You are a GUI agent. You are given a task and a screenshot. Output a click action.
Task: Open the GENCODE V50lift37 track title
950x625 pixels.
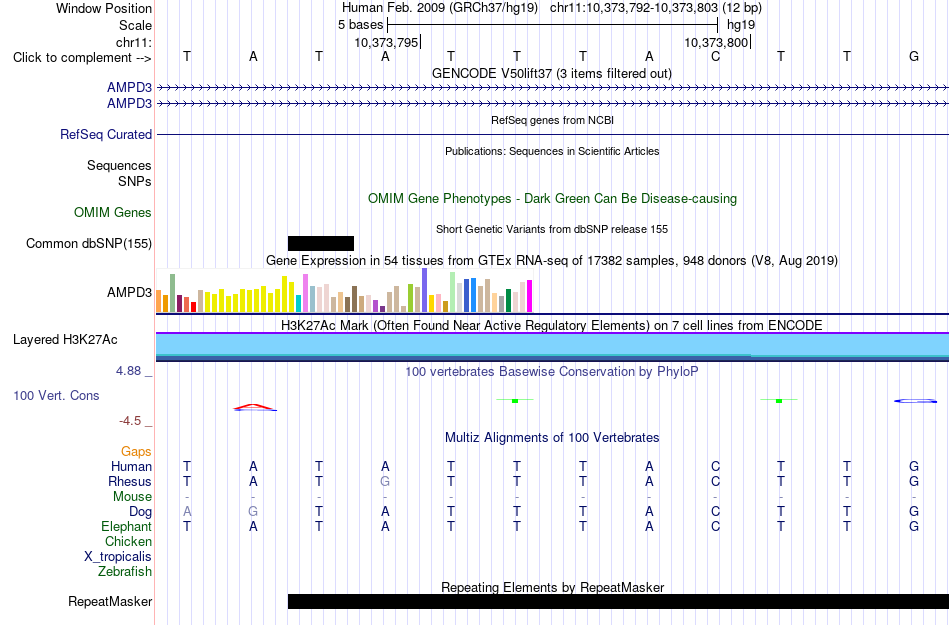[x=551, y=74]
